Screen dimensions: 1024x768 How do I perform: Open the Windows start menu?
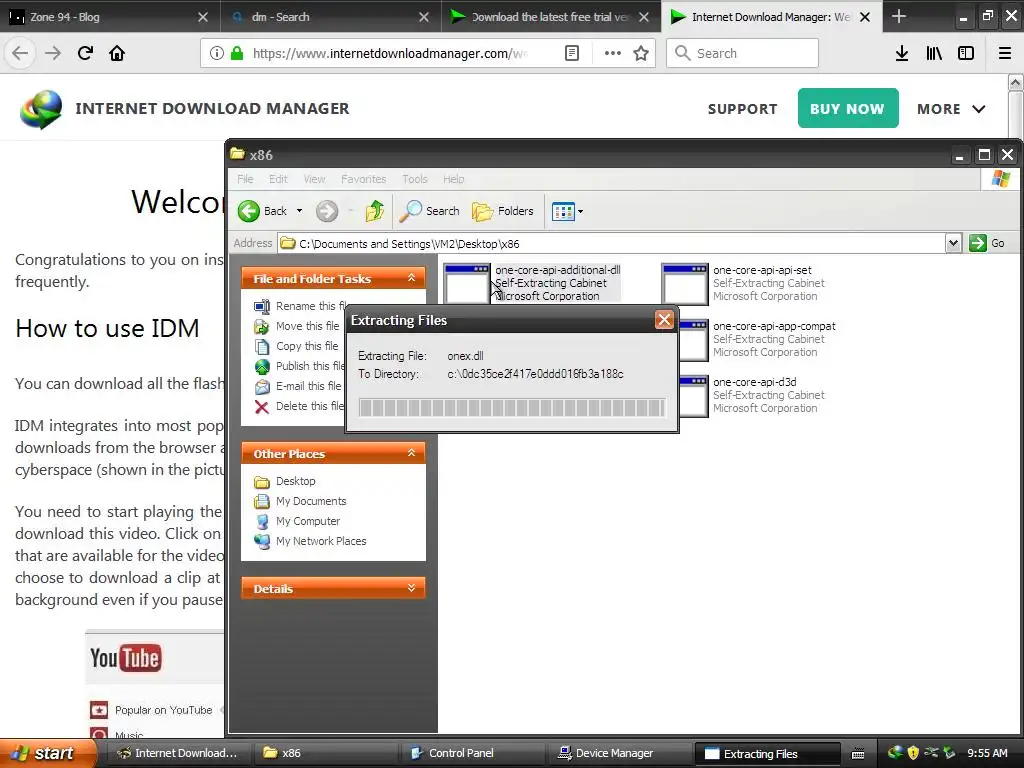[47, 753]
